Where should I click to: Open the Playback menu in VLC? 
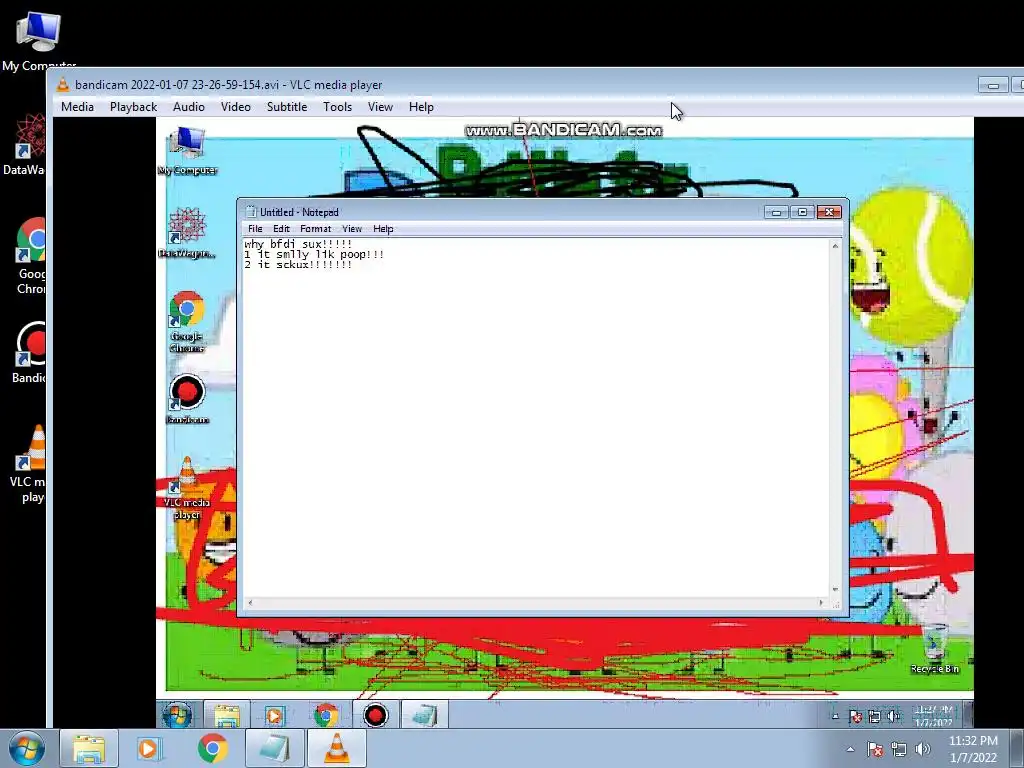133,106
